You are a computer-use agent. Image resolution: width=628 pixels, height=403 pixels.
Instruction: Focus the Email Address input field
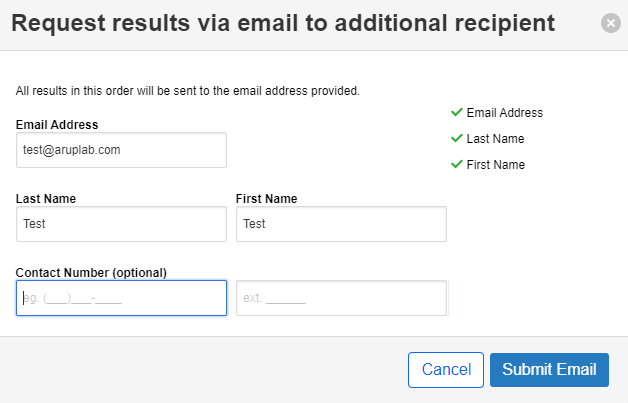(121, 150)
